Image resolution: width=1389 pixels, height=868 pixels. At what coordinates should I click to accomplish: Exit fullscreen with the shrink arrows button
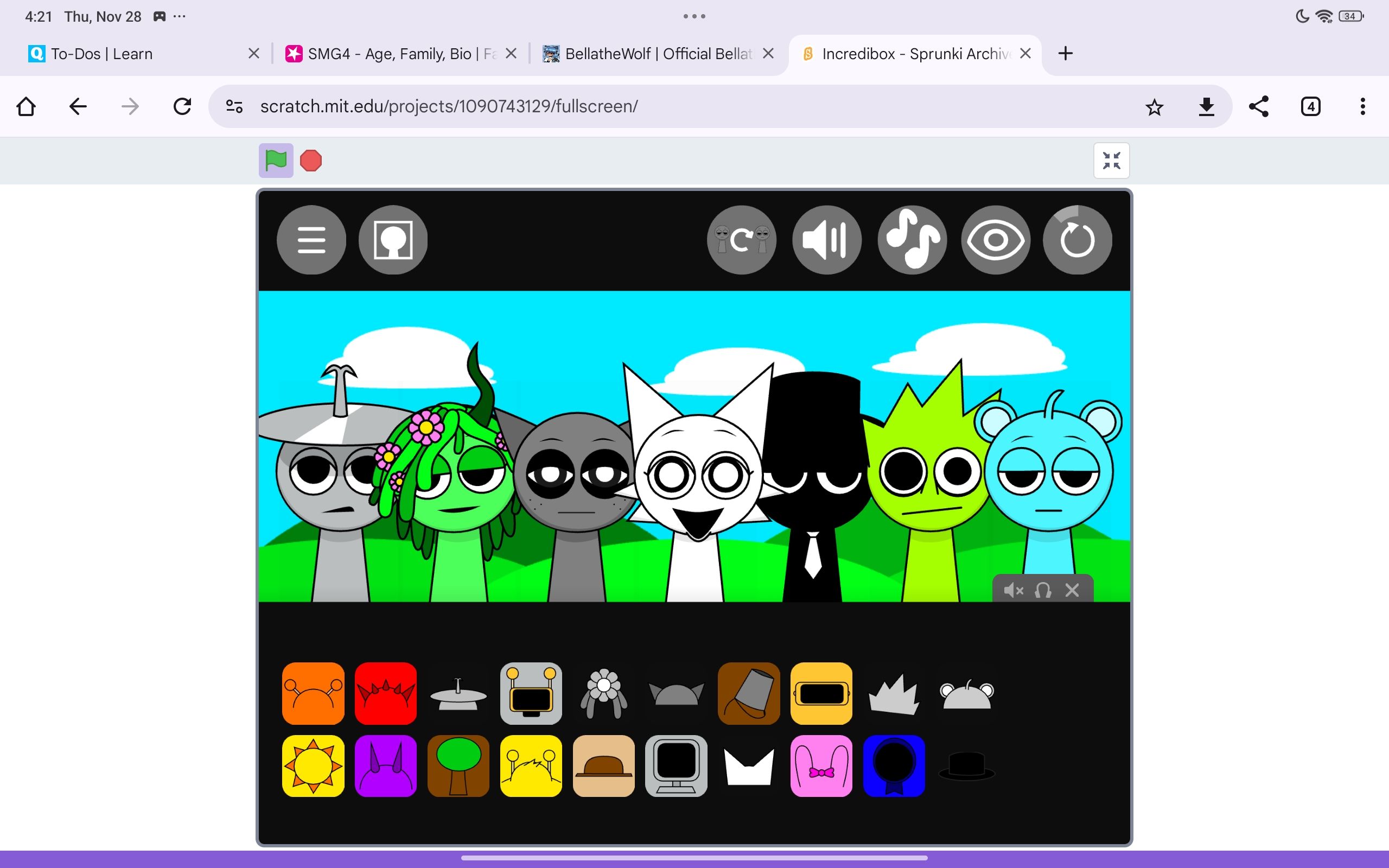(x=1111, y=161)
